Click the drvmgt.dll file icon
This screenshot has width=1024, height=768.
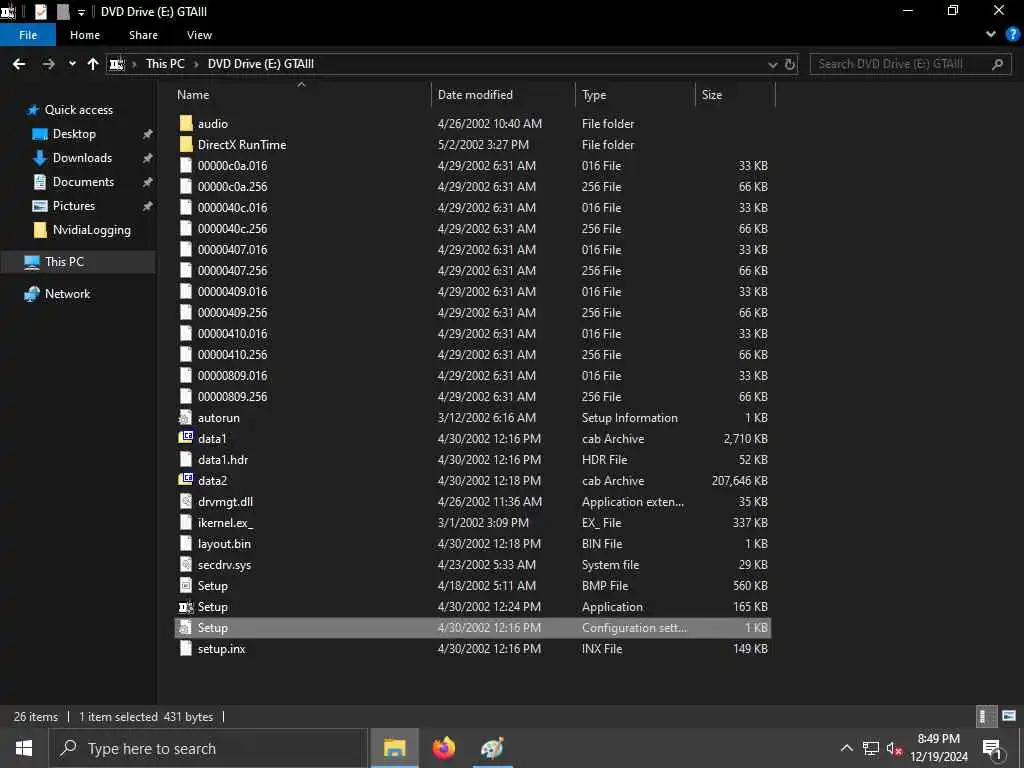point(186,502)
